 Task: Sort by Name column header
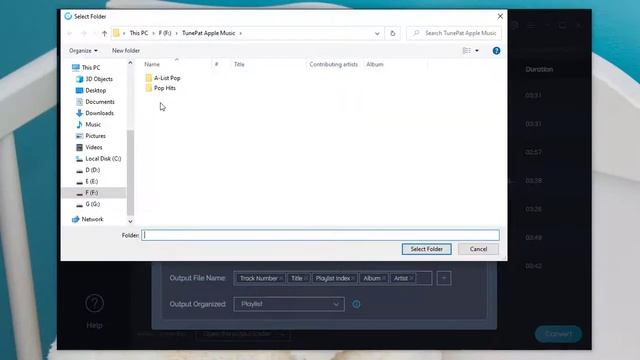click(x=152, y=64)
